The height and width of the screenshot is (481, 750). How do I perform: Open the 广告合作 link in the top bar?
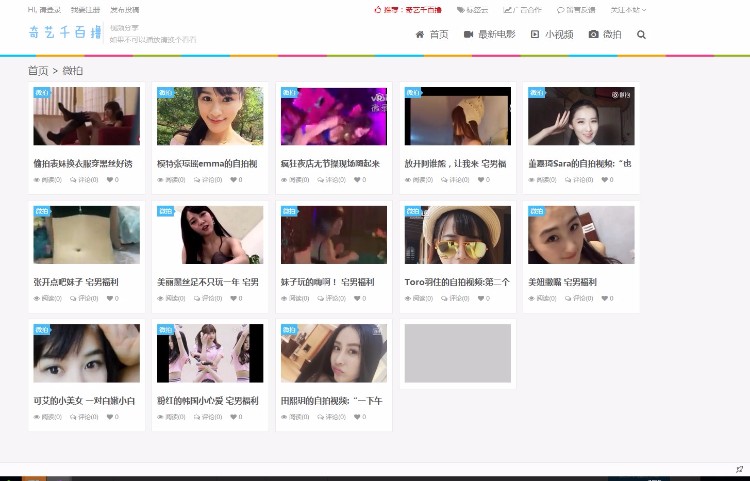[522, 10]
